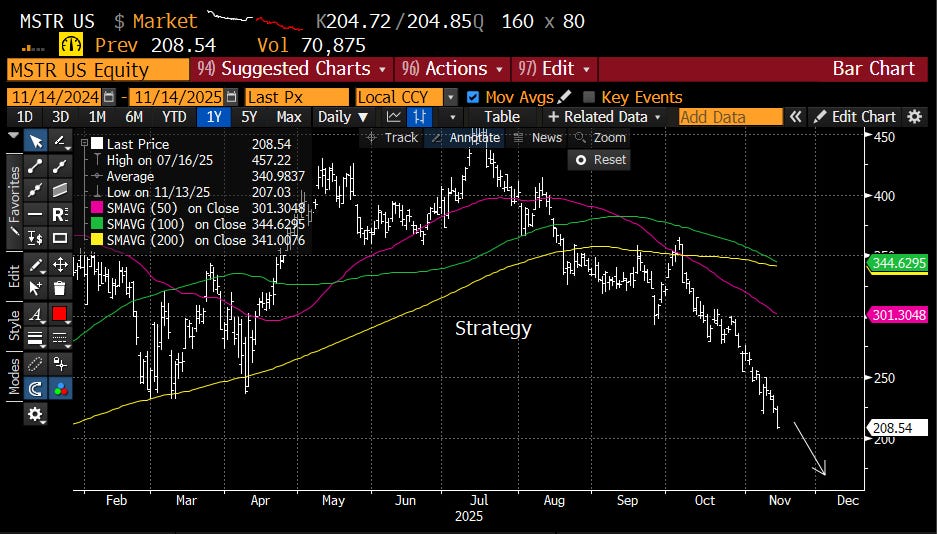Collapse panel with double chevron

[795, 116]
